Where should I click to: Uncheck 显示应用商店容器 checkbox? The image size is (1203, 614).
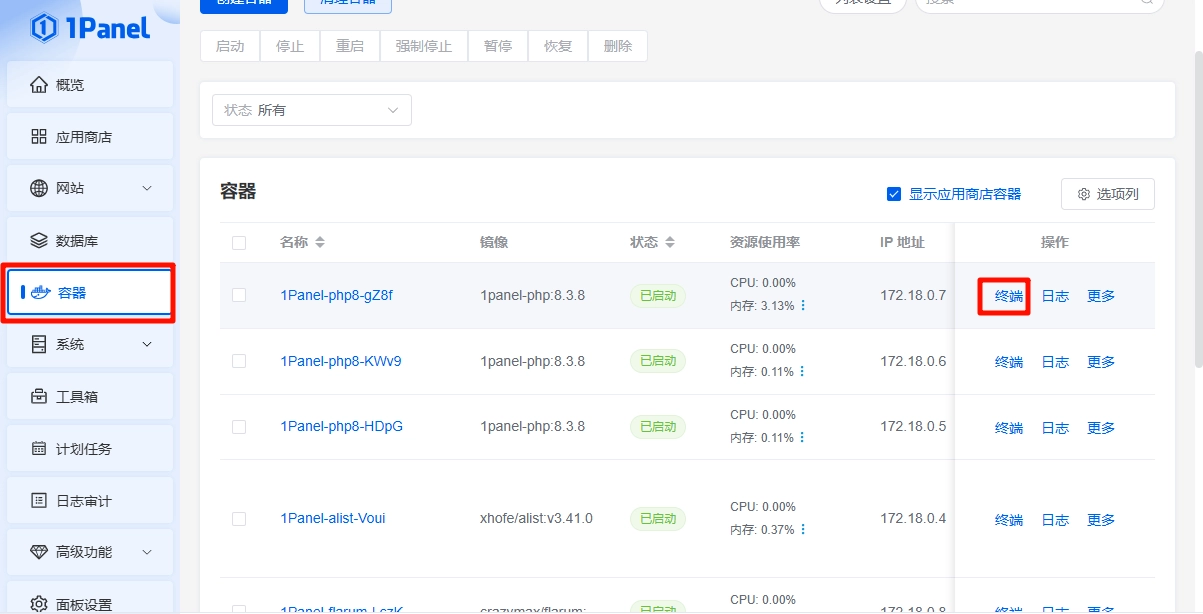click(x=894, y=194)
